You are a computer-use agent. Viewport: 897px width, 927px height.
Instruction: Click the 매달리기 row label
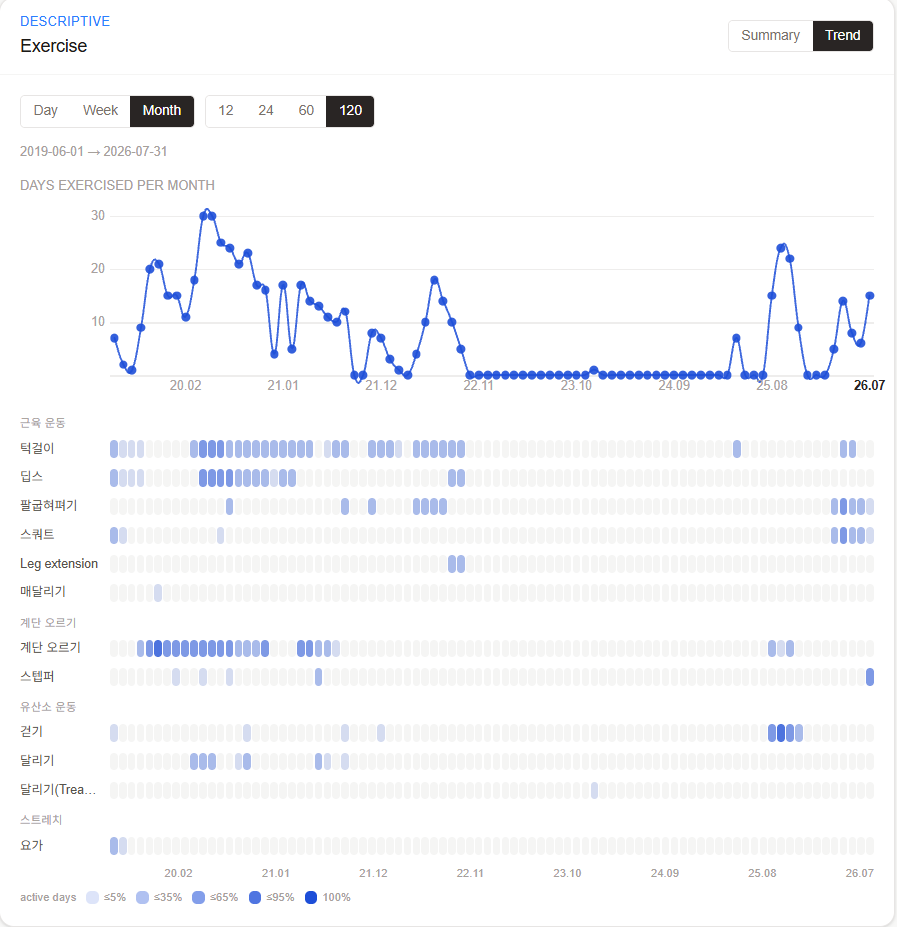[43, 592]
